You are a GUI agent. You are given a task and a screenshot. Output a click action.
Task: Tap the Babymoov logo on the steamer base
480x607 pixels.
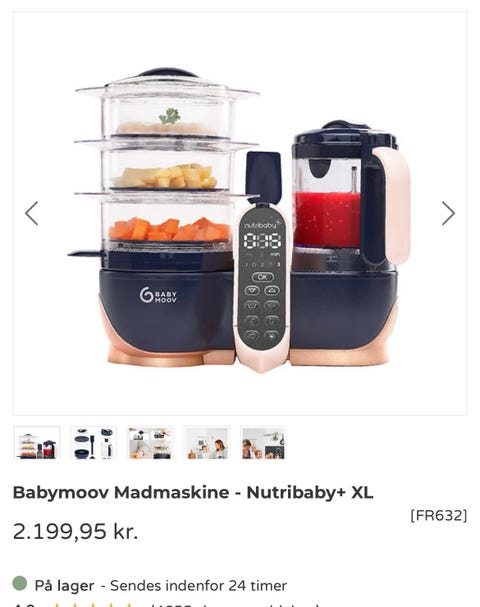[x=158, y=295]
